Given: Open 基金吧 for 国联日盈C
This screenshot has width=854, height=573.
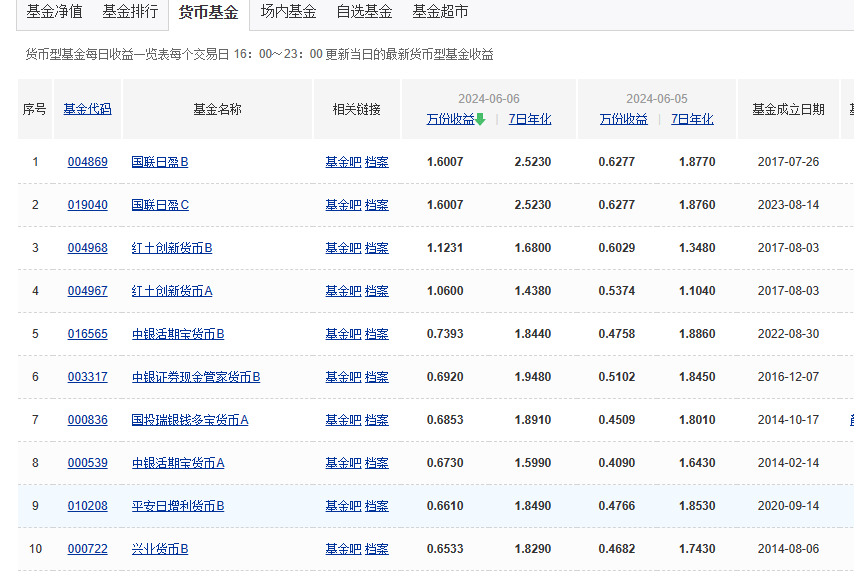Looking at the screenshot, I should click(x=343, y=205).
